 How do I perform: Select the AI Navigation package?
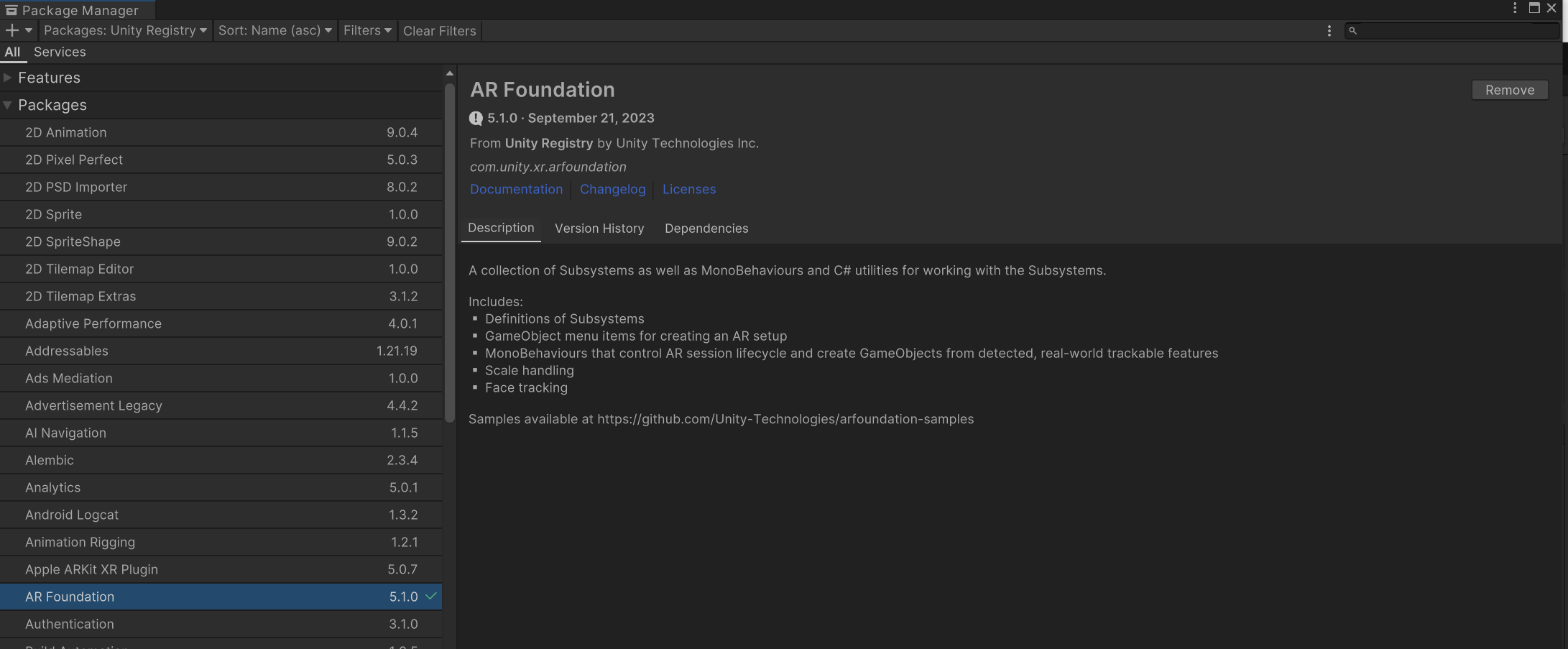pyautogui.click(x=221, y=433)
